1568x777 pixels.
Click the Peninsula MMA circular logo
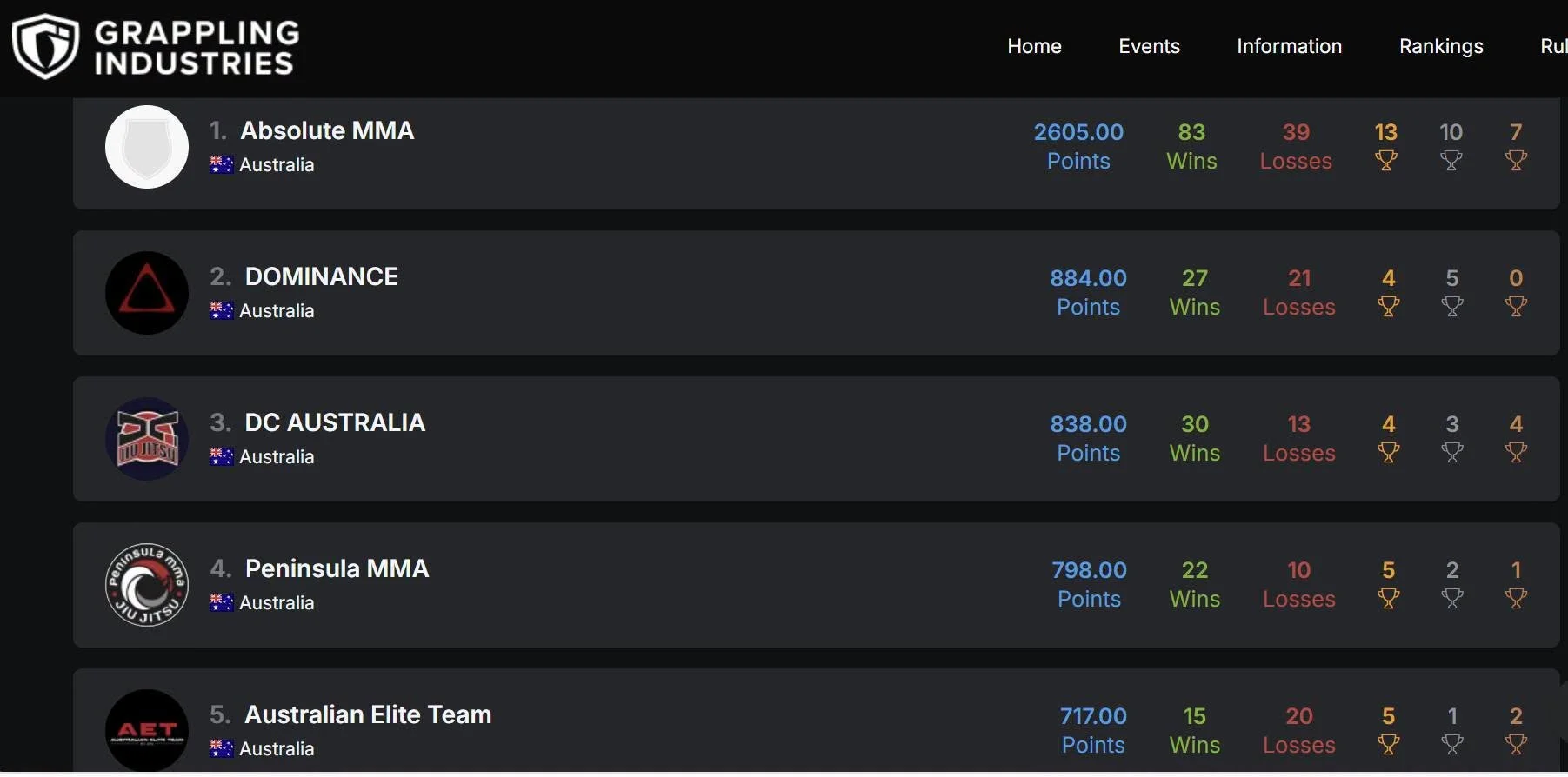point(147,585)
